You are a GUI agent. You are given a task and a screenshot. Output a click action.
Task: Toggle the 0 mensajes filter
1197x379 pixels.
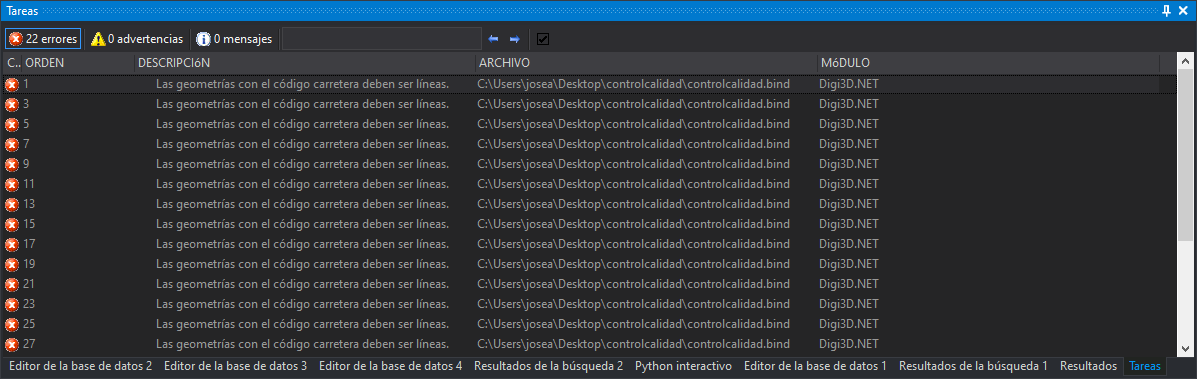click(234, 39)
